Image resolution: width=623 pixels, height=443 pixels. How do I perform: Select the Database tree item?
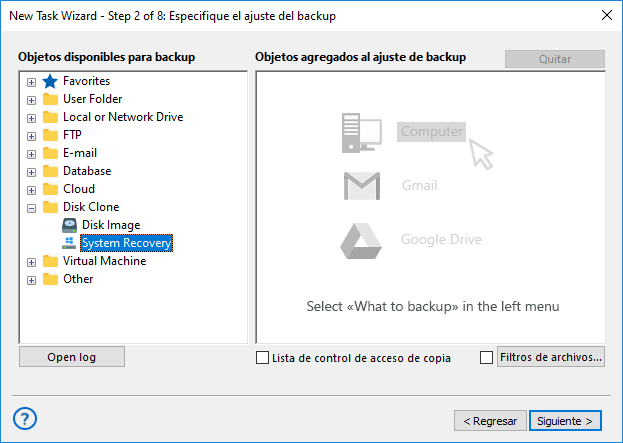(x=87, y=171)
